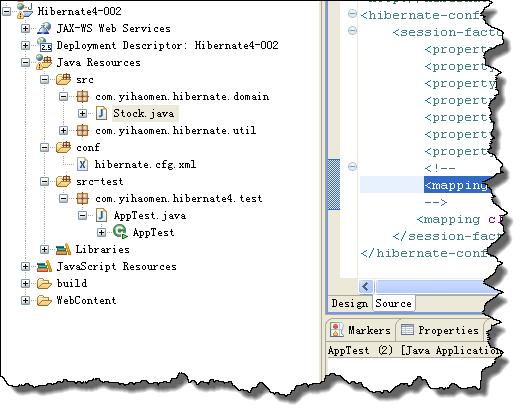Image resolution: width=528 pixels, height=418 pixels.
Task: Click the domain package icon
Action: coord(82,97)
